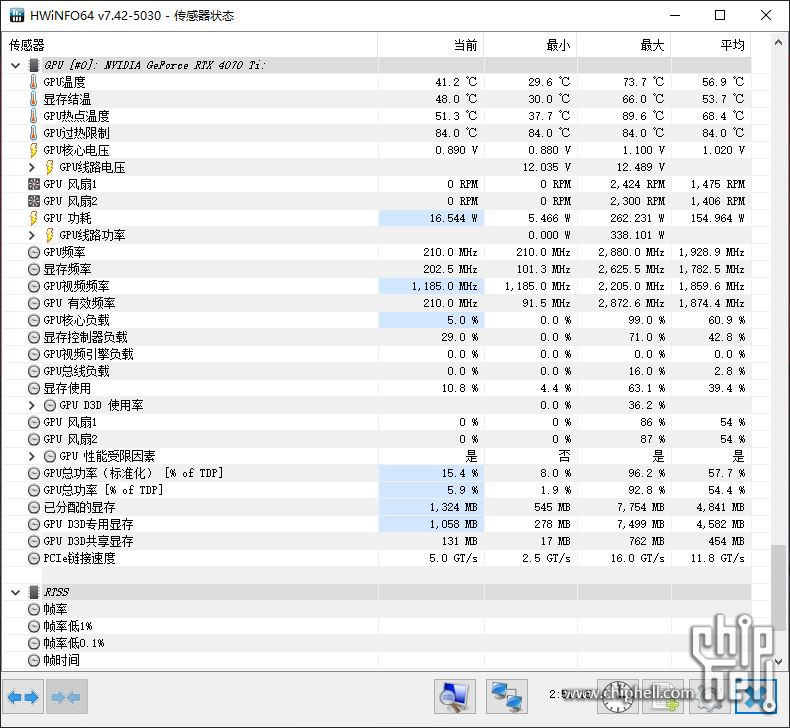This screenshot has height=728, width=790.
Task: Click the gauge icon beside 显存使用
Action: [33, 388]
